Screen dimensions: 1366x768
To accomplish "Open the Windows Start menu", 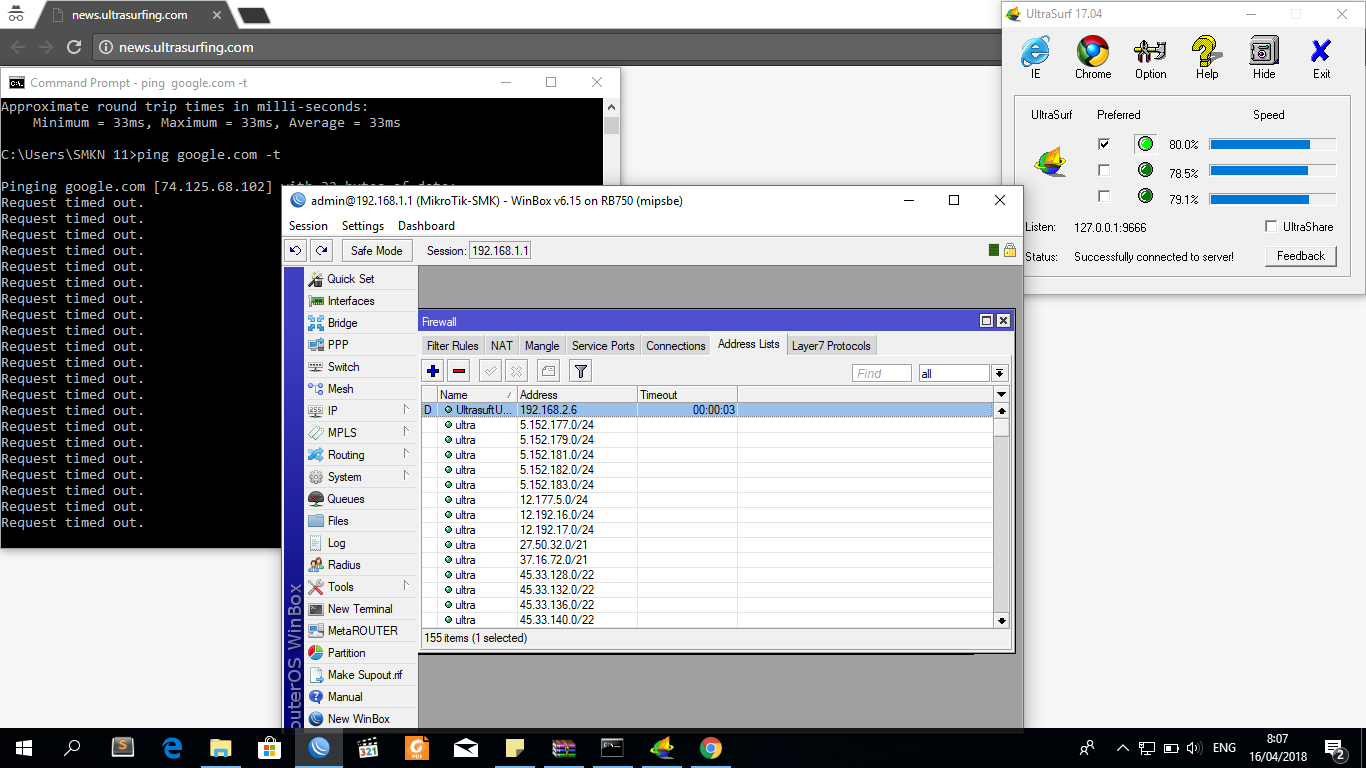I will (24, 748).
